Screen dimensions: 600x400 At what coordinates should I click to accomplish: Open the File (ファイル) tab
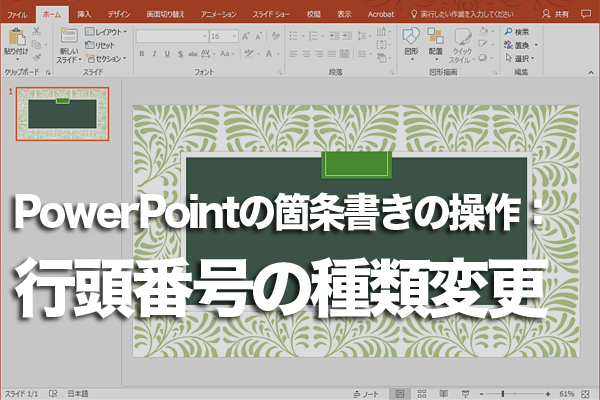[17, 15]
